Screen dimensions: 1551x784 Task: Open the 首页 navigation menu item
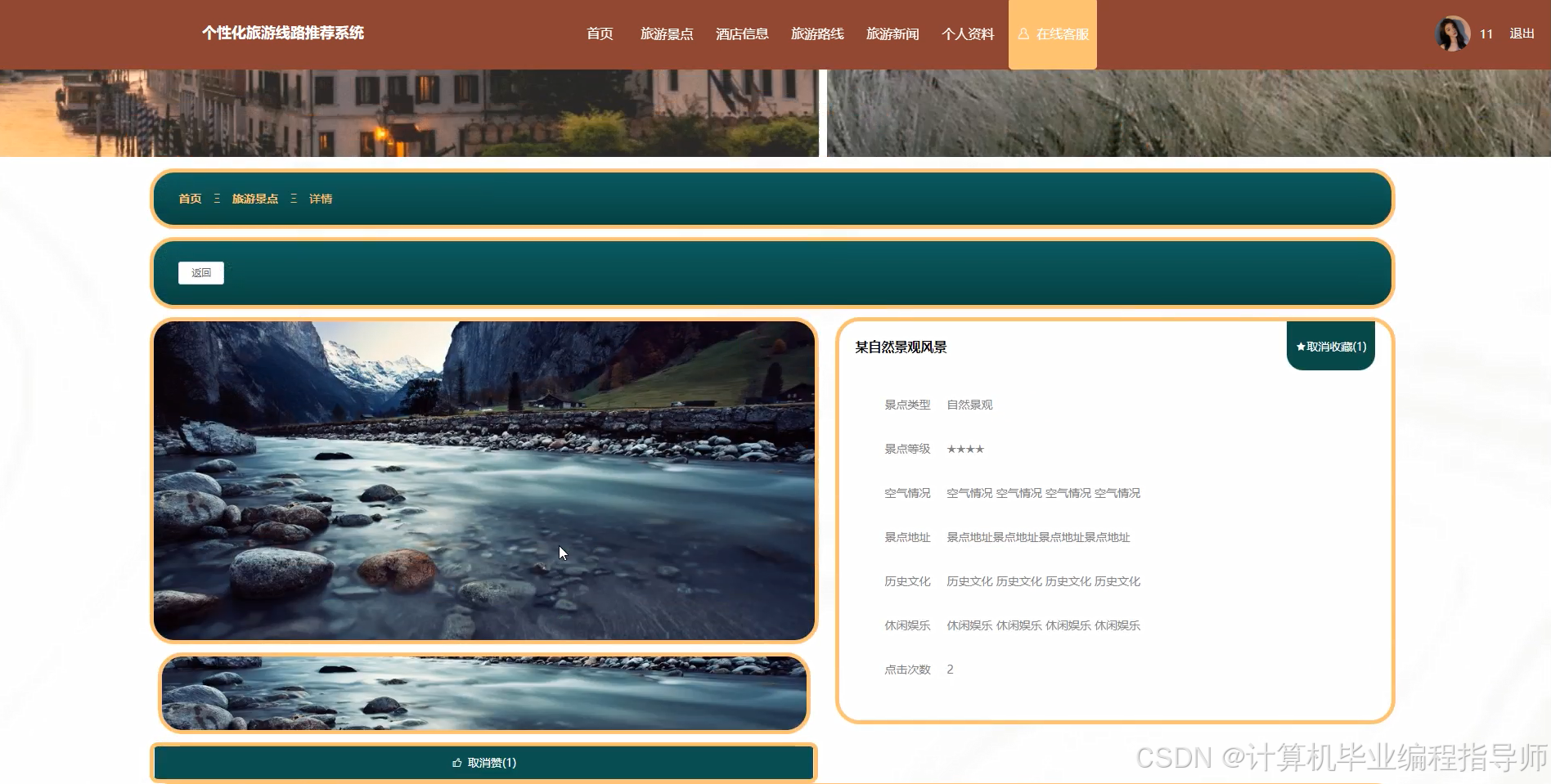coord(600,34)
